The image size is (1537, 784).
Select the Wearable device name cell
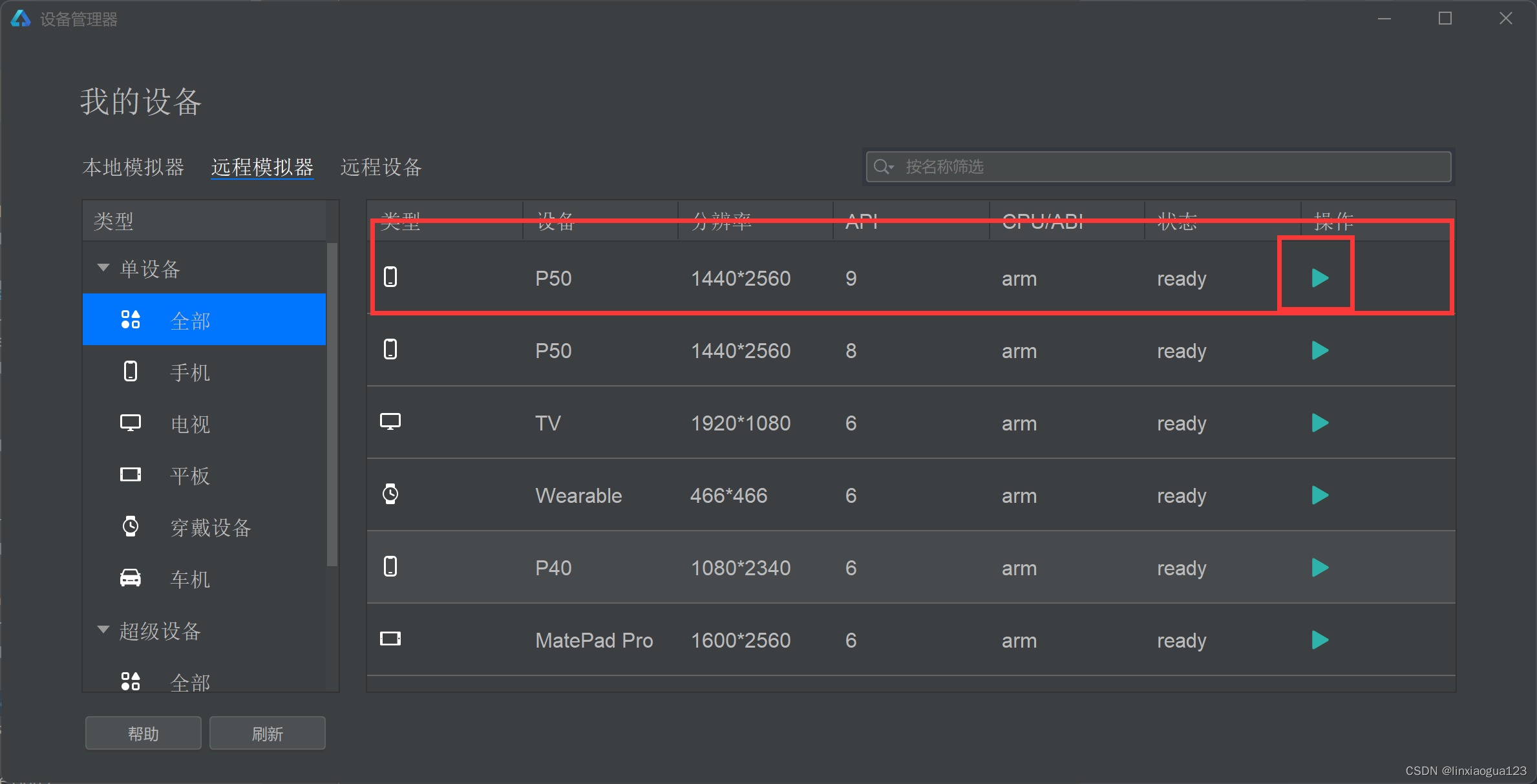(x=578, y=496)
